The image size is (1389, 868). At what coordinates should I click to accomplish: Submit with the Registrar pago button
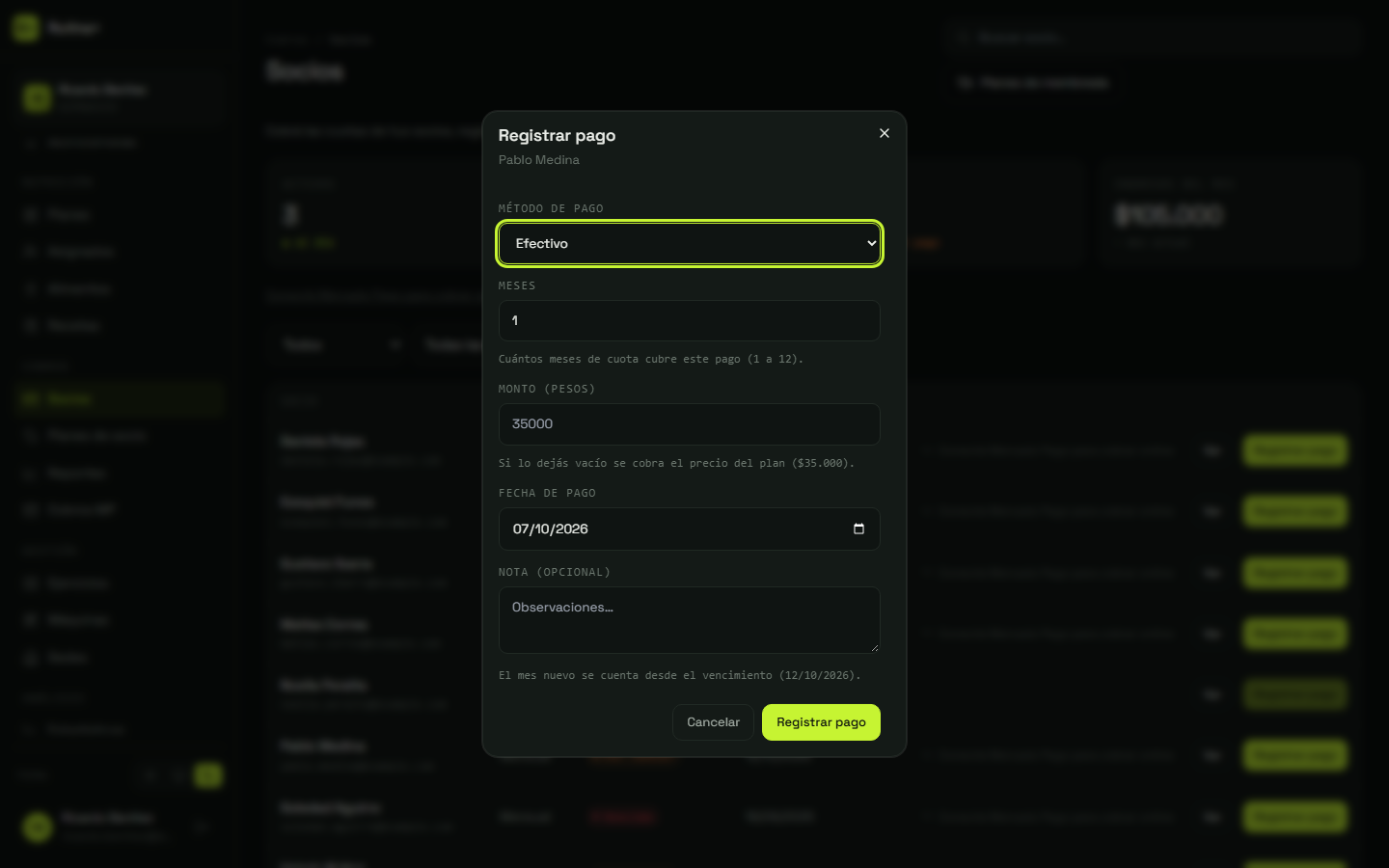tap(821, 722)
